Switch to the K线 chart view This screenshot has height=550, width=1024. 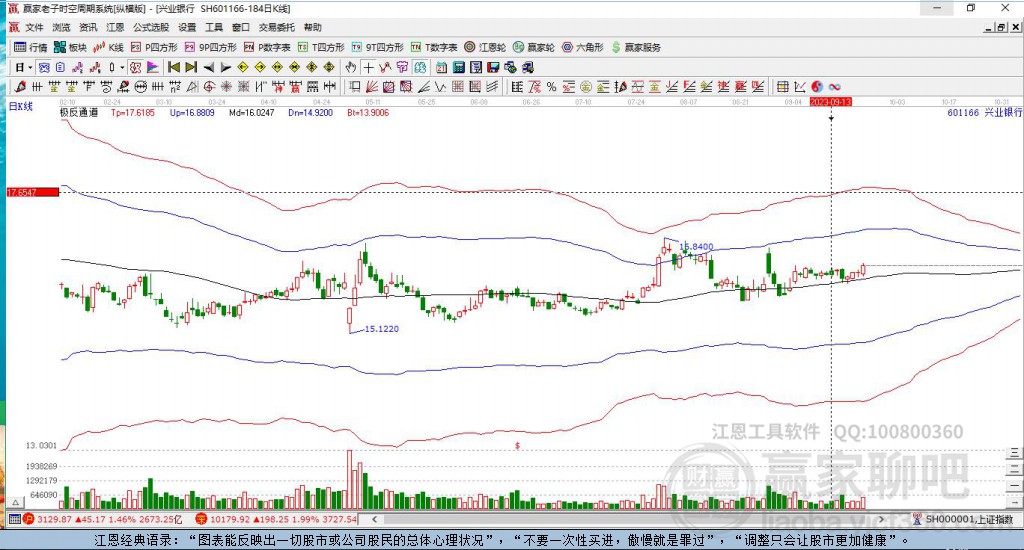click(x=108, y=47)
